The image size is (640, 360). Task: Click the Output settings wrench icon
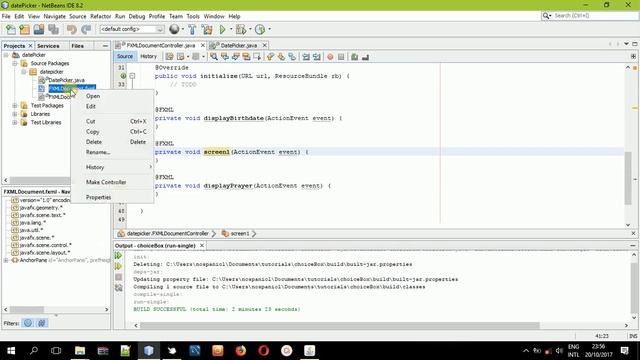(x=118, y=288)
